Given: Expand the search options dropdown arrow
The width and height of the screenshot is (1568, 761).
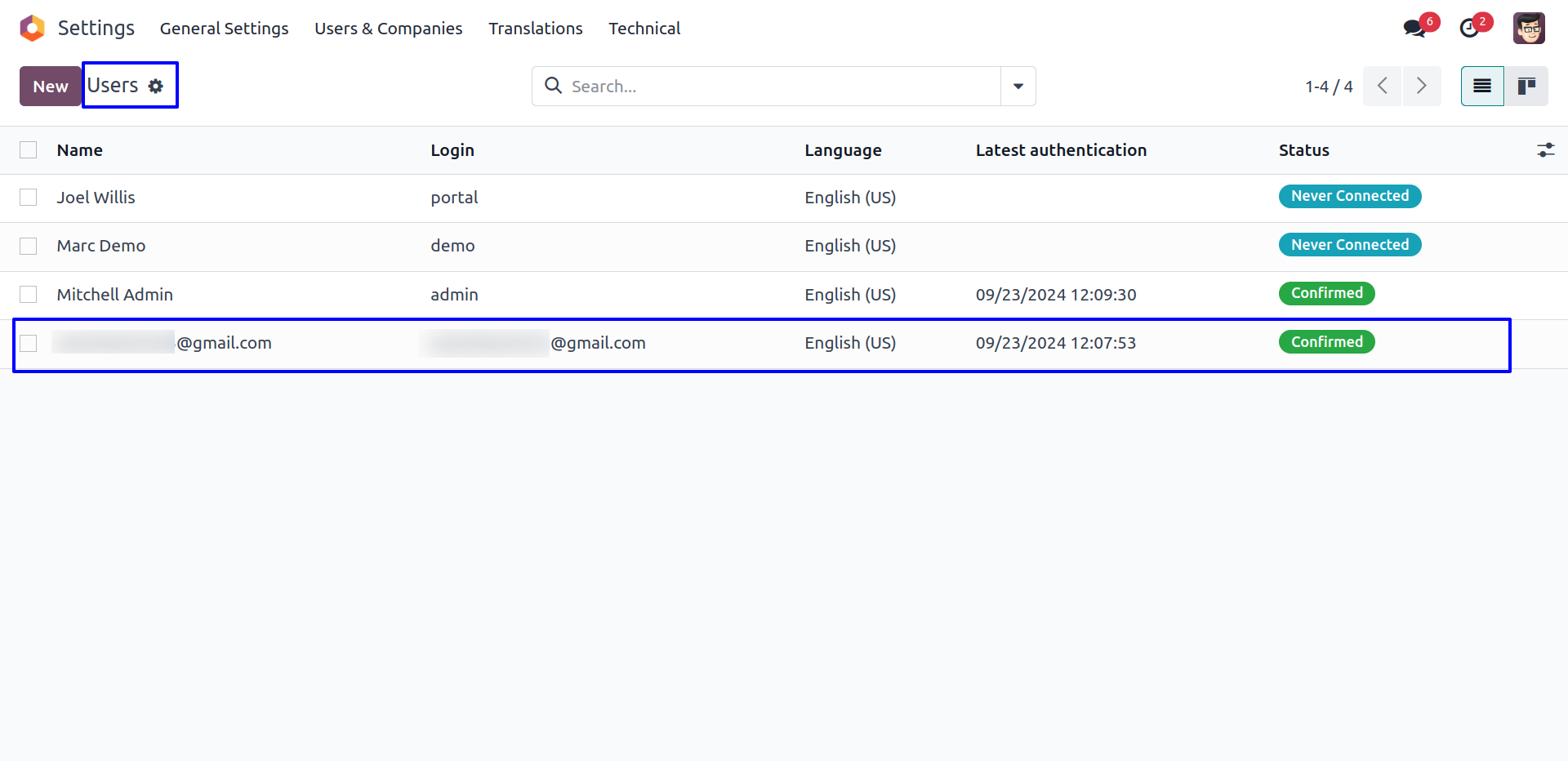Looking at the screenshot, I should pos(1018,87).
